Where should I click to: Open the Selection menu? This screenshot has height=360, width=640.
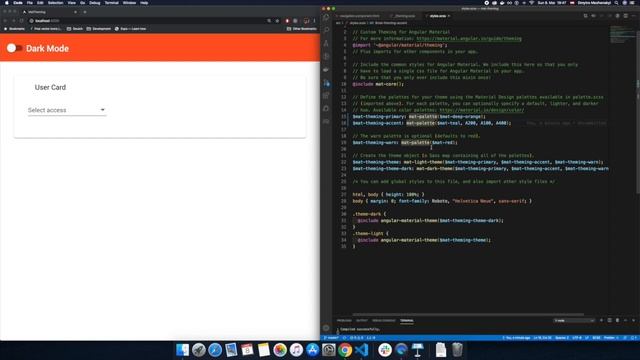coord(56,2)
